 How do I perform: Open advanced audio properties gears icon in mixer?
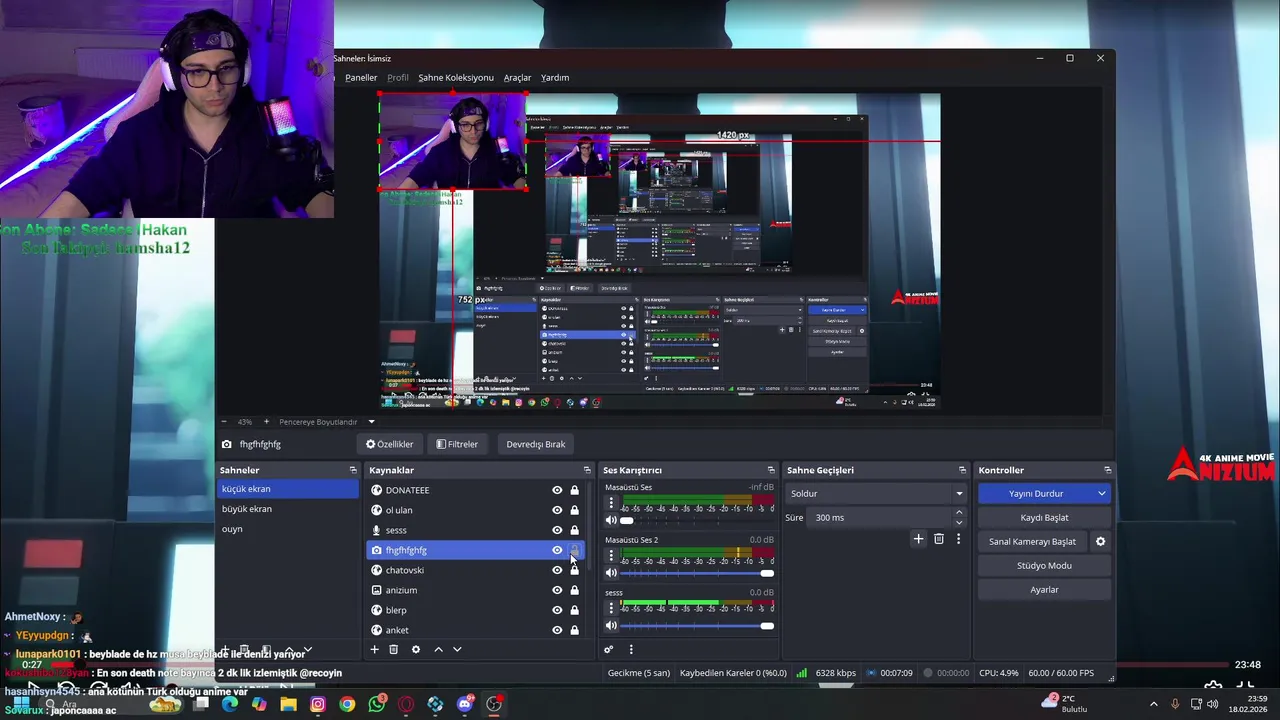tap(608, 649)
